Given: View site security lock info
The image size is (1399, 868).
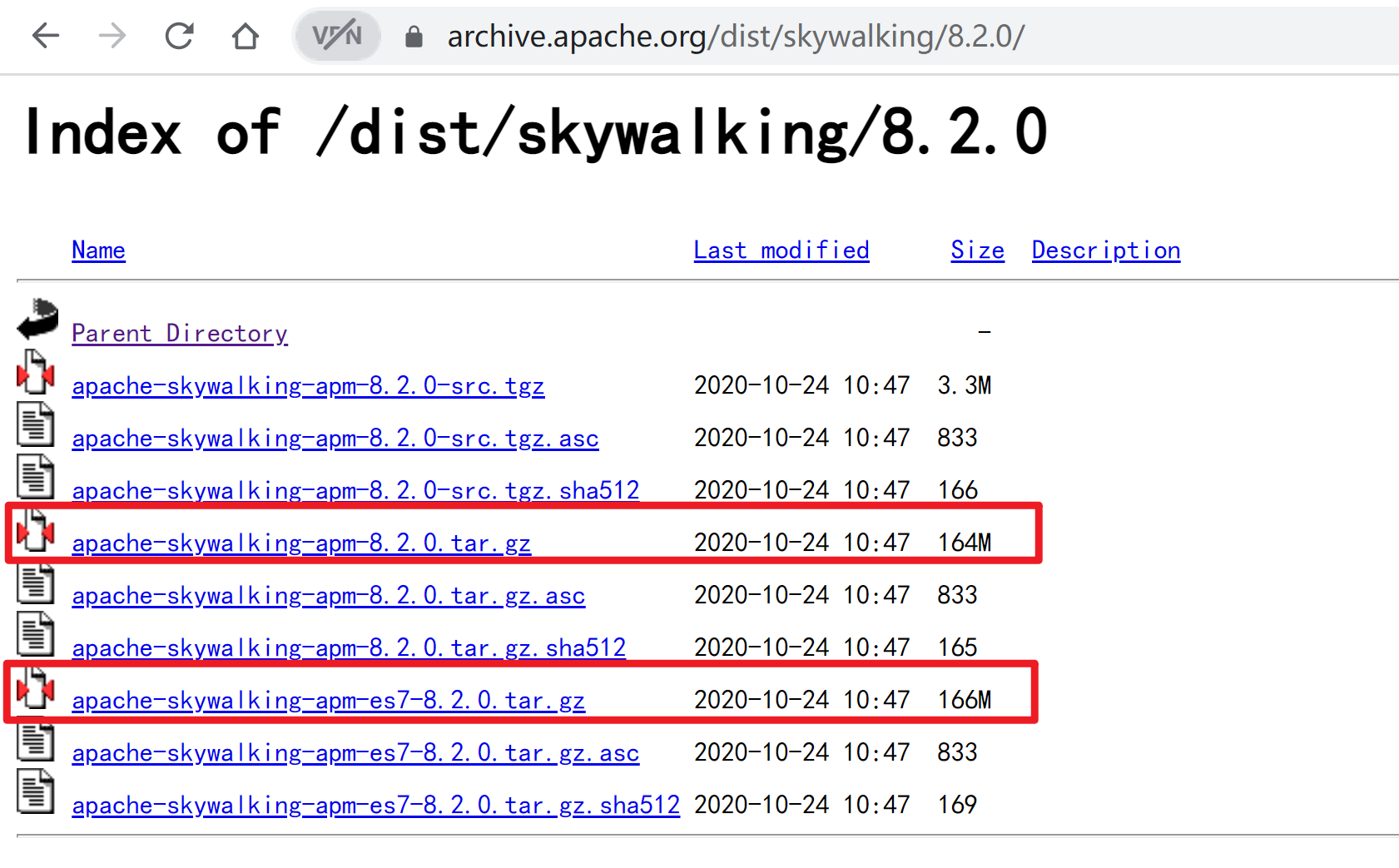Looking at the screenshot, I should (414, 37).
